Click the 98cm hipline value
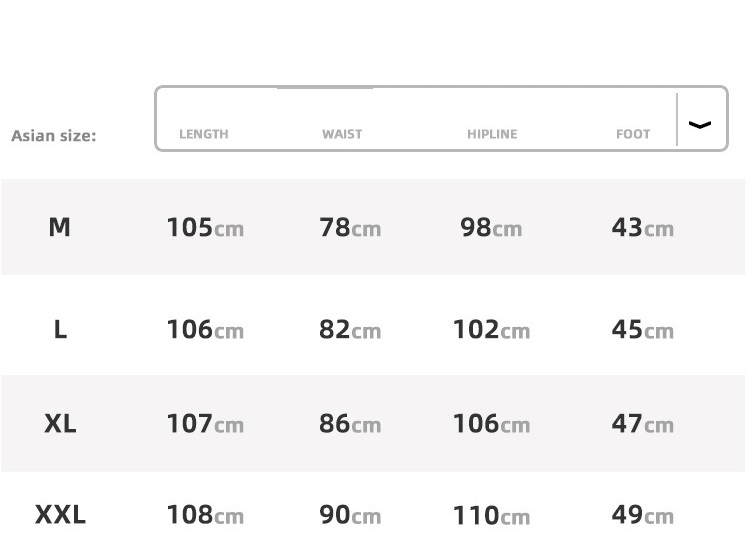Viewport: 749px width, 553px height. (491, 228)
